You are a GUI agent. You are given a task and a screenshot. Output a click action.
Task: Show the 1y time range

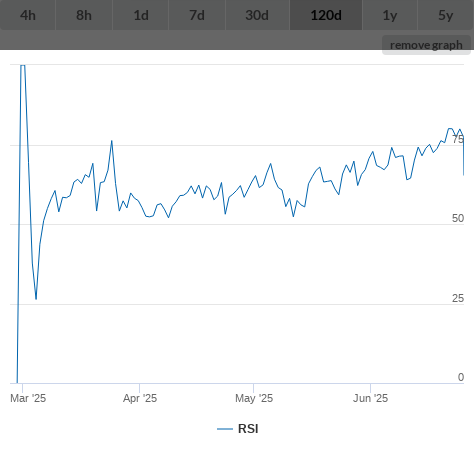pyautogui.click(x=390, y=15)
